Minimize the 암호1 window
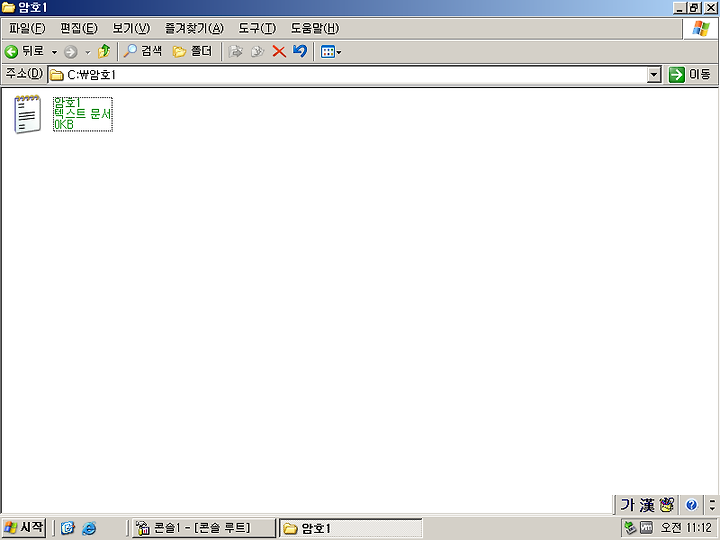Image resolution: width=720 pixels, height=540 pixels. [x=680, y=8]
